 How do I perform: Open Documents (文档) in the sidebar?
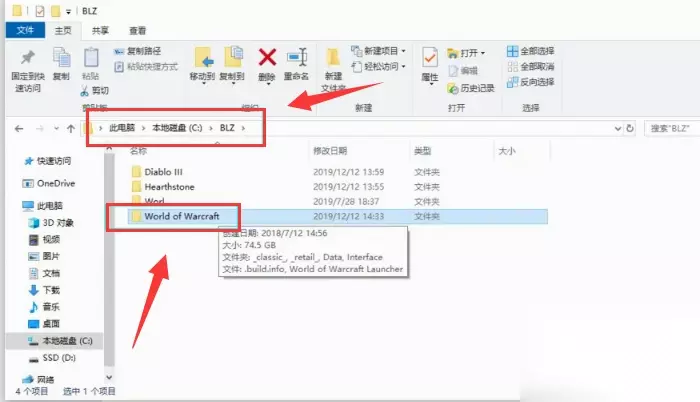coord(51,273)
